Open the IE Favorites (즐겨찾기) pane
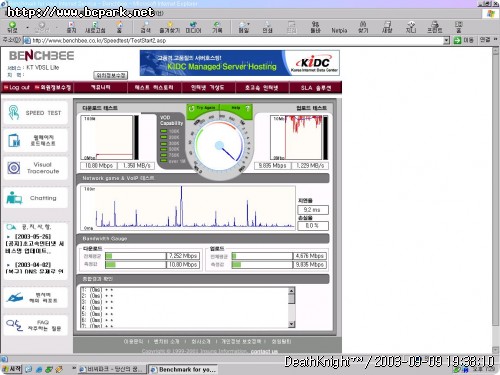 click(x=170, y=27)
